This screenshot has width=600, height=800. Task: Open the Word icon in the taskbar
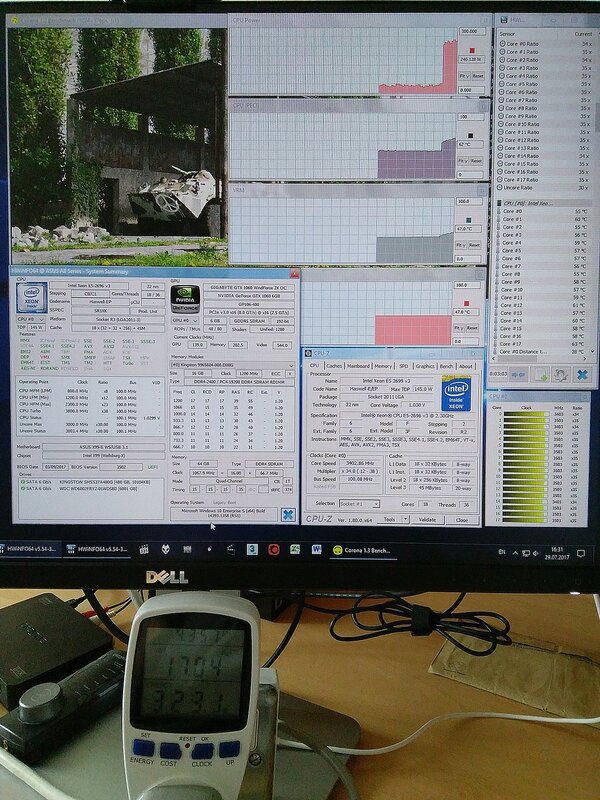pyautogui.click(x=317, y=549)
